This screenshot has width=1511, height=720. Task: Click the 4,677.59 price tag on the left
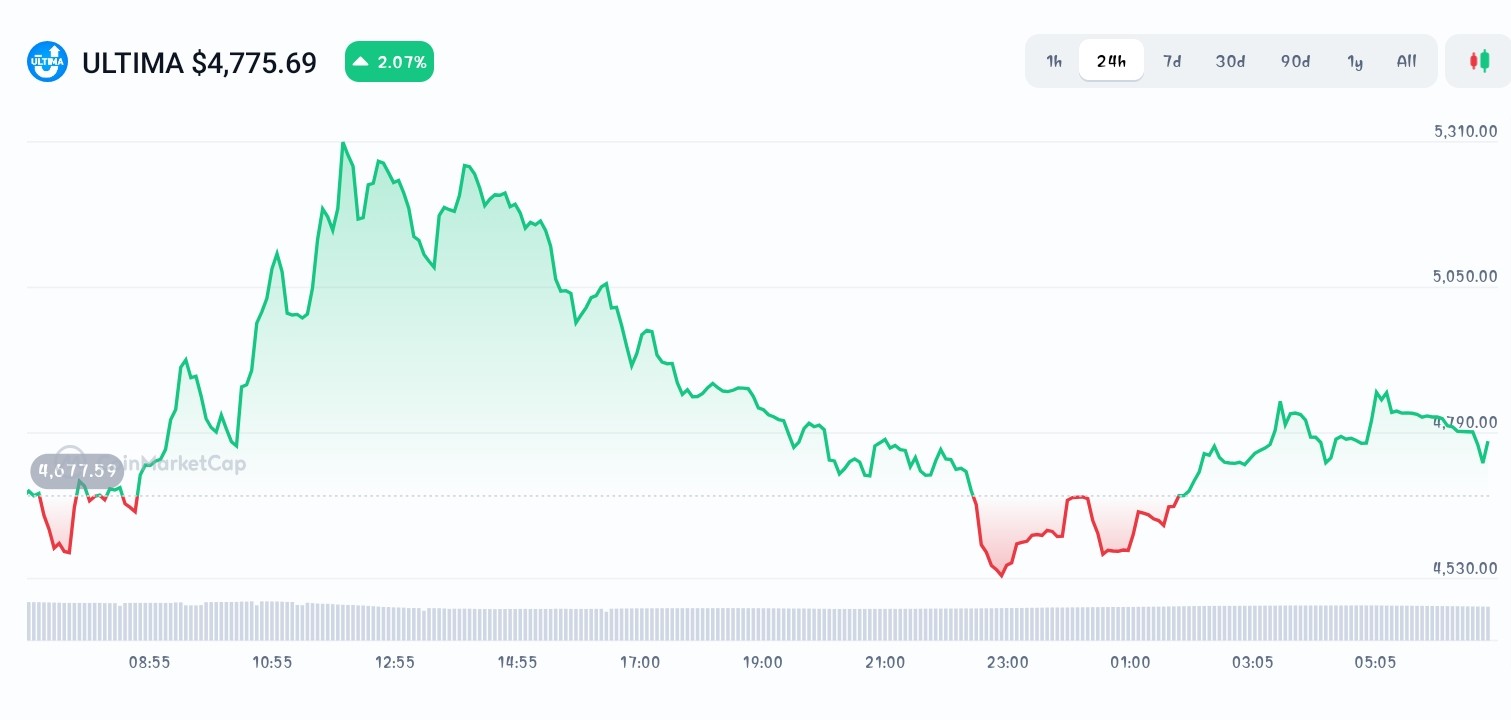coord(76,470)
